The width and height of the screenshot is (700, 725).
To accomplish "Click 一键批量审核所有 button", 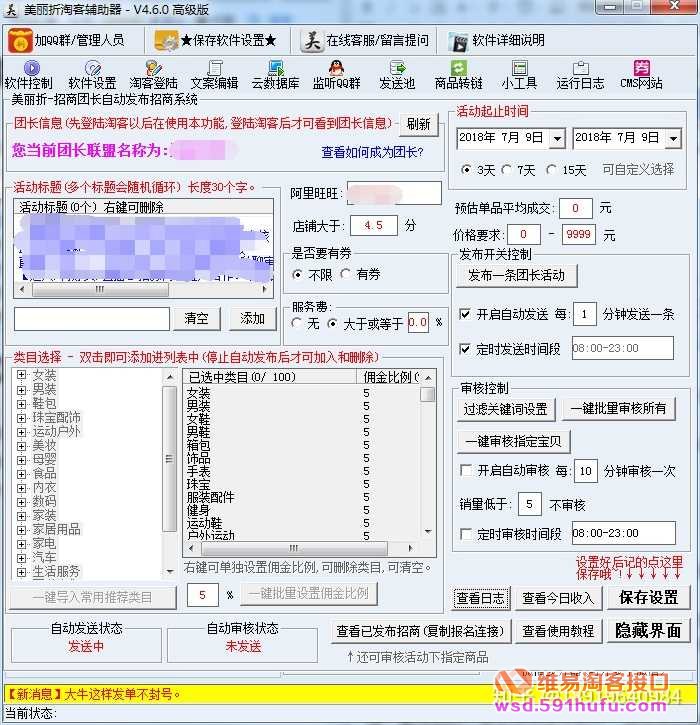I will point(619,409).
